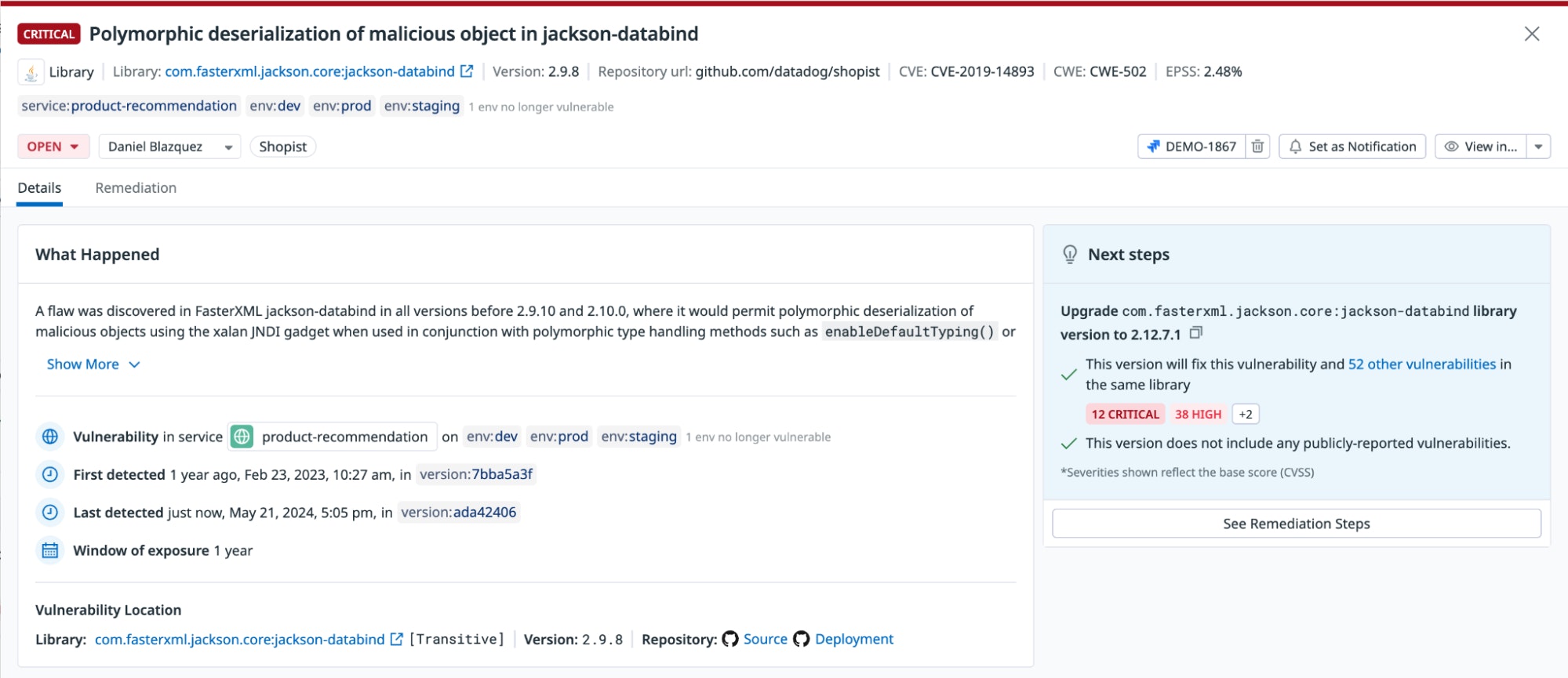Open com.fasterxml.jackson.core:jackson-databind link in header

(x=310, y=71)
